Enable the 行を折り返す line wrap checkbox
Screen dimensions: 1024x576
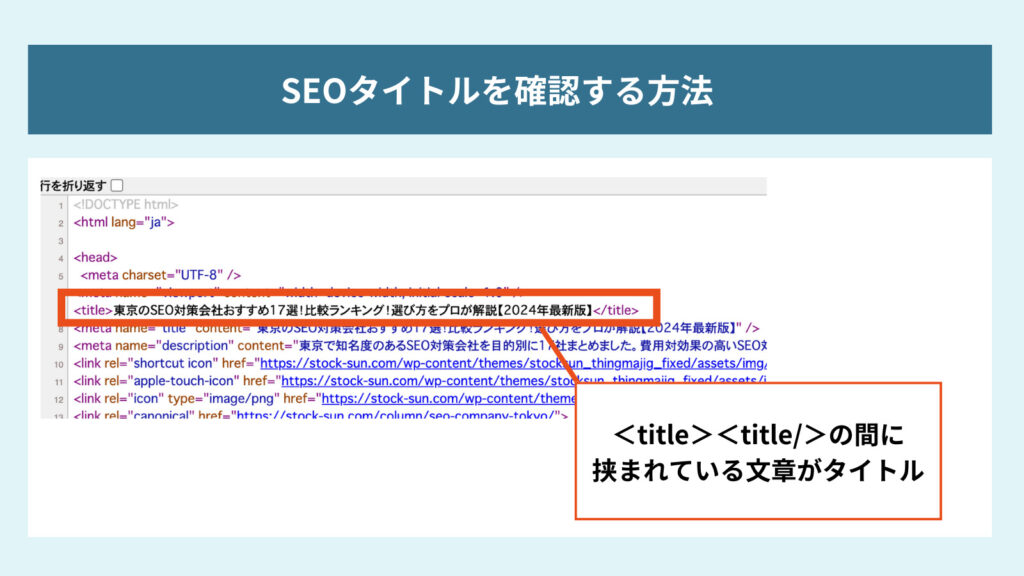[x=115, y=185]
